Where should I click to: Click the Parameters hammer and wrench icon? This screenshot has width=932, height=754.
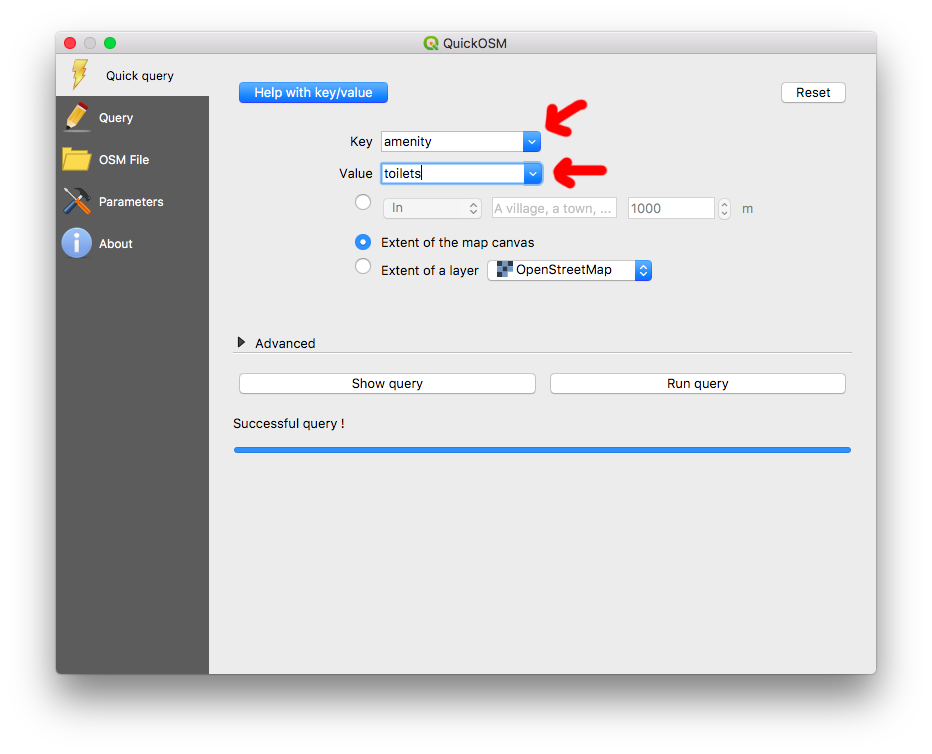point(77,201)
